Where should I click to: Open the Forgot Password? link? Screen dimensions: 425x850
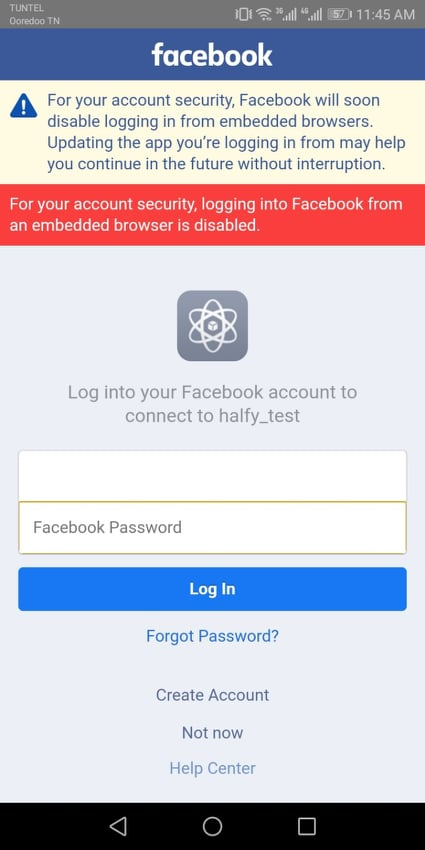tap(212, 636)
